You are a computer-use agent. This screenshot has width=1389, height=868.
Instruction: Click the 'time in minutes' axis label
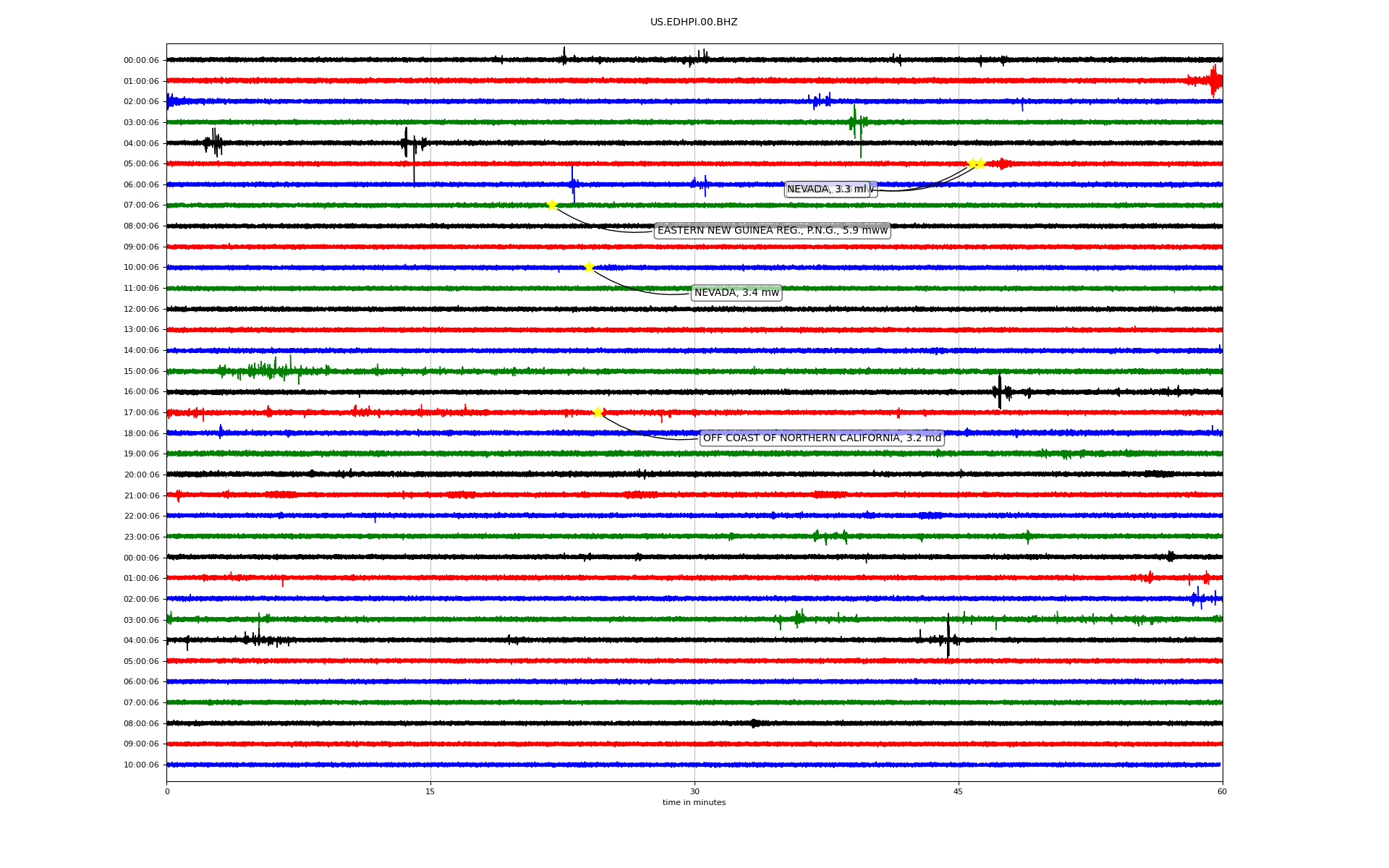(694, 802)
